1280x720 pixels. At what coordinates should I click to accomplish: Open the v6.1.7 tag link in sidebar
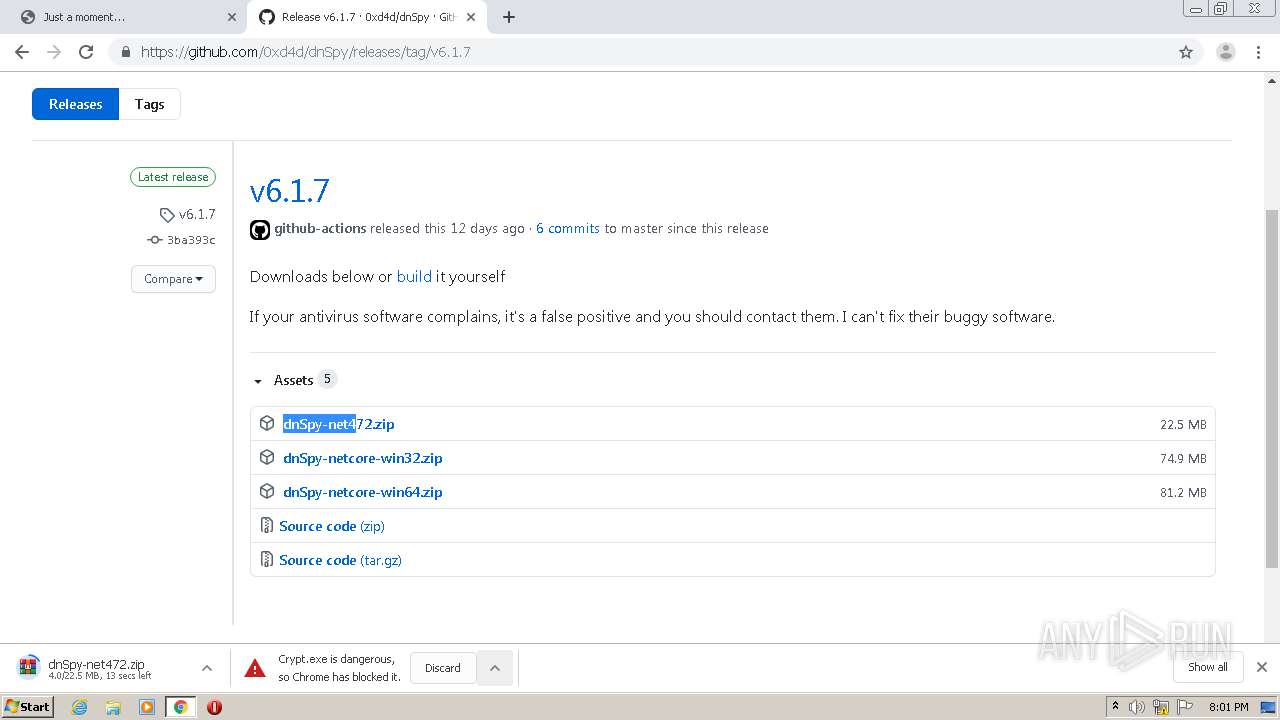coord(188,214)
